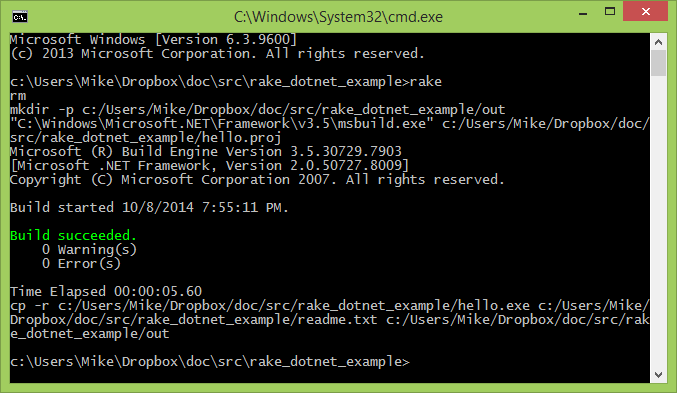
Task: Click the Build started timestamp line
Action: click(x=149, y=207)
